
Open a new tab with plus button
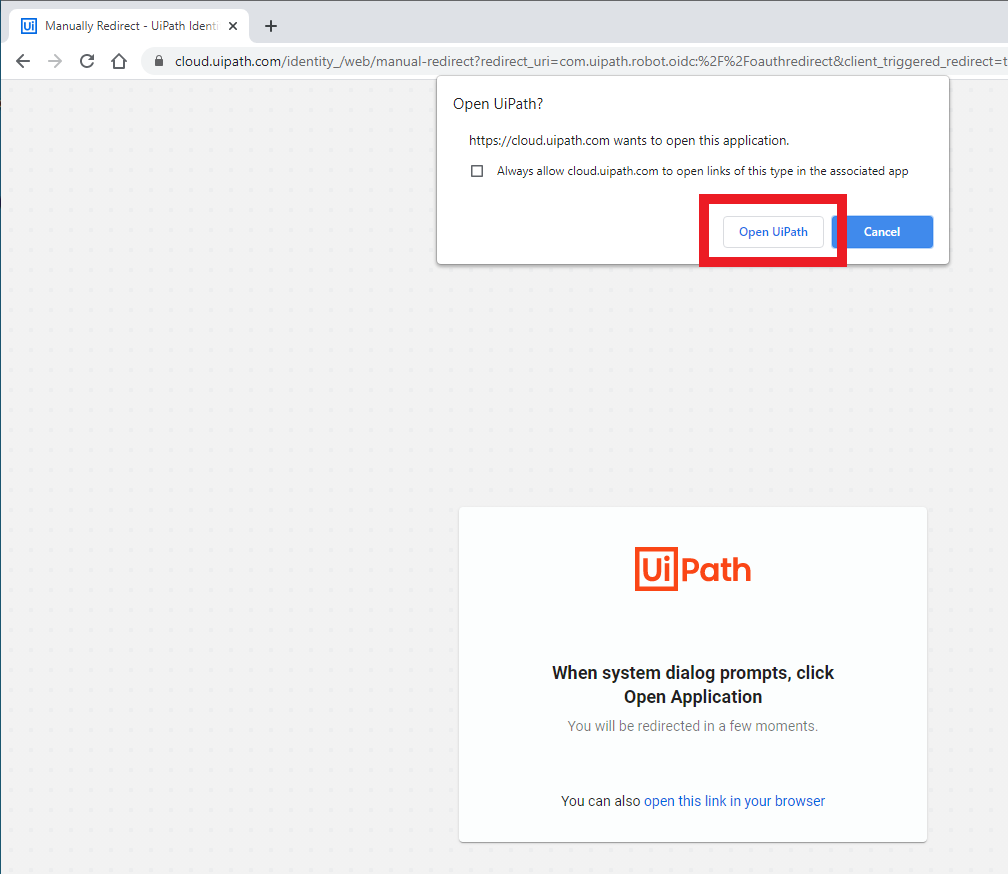click(x=271, y=26)
